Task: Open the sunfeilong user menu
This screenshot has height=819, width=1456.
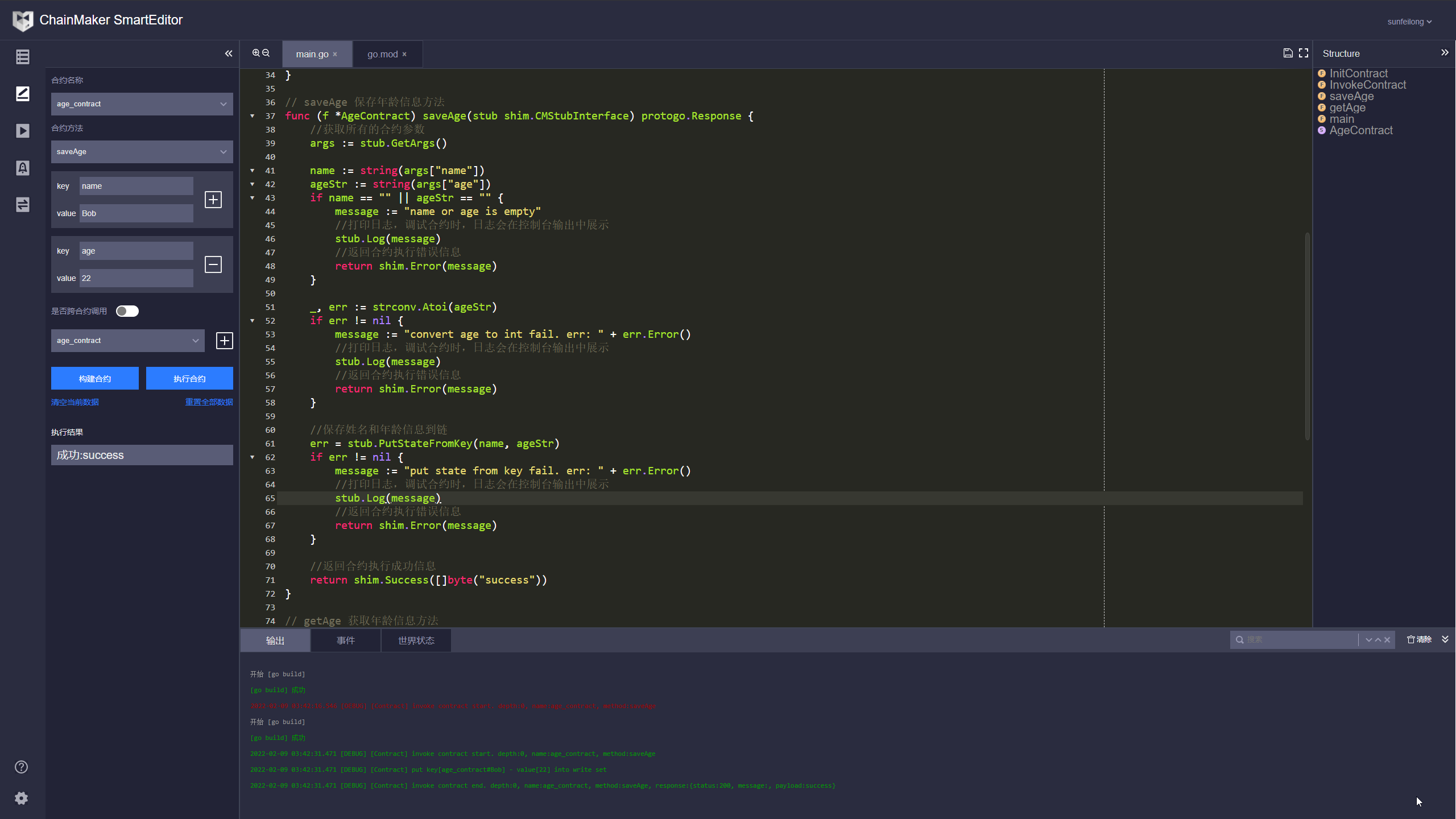Action: [x=1409, y=22]
